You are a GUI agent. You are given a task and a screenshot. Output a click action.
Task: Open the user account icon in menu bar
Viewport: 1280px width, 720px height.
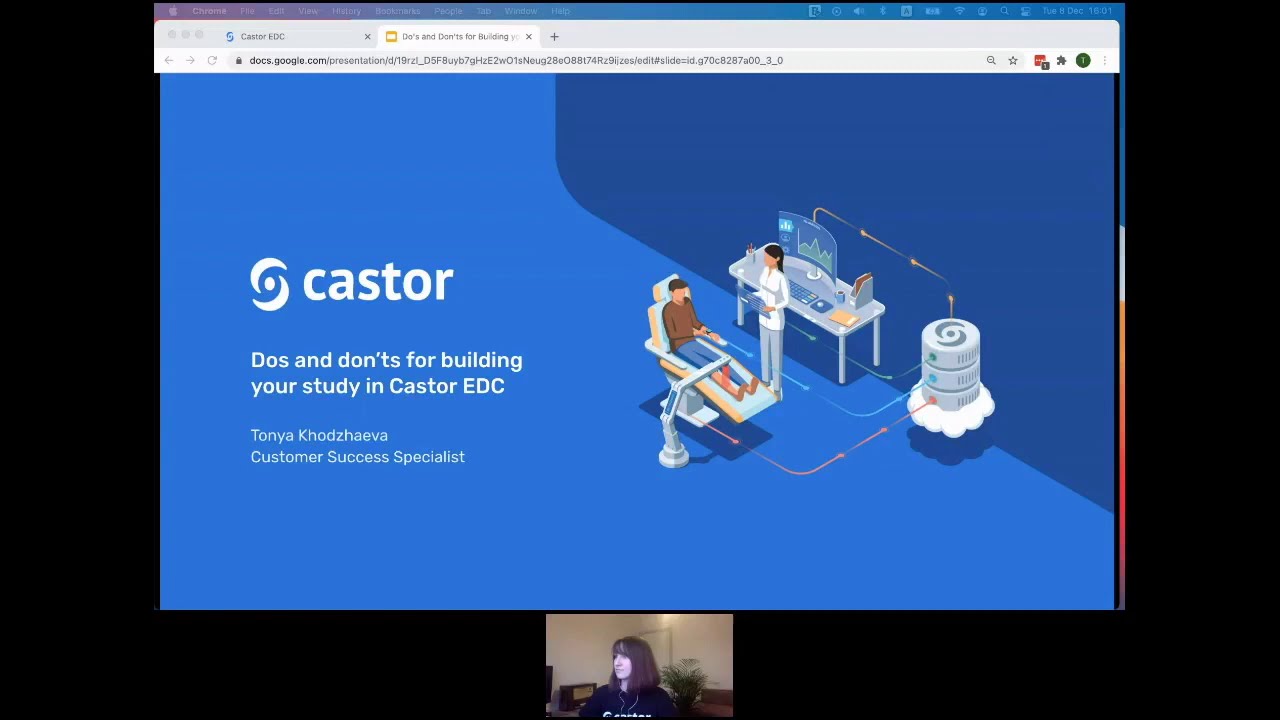tap(982, 11)
